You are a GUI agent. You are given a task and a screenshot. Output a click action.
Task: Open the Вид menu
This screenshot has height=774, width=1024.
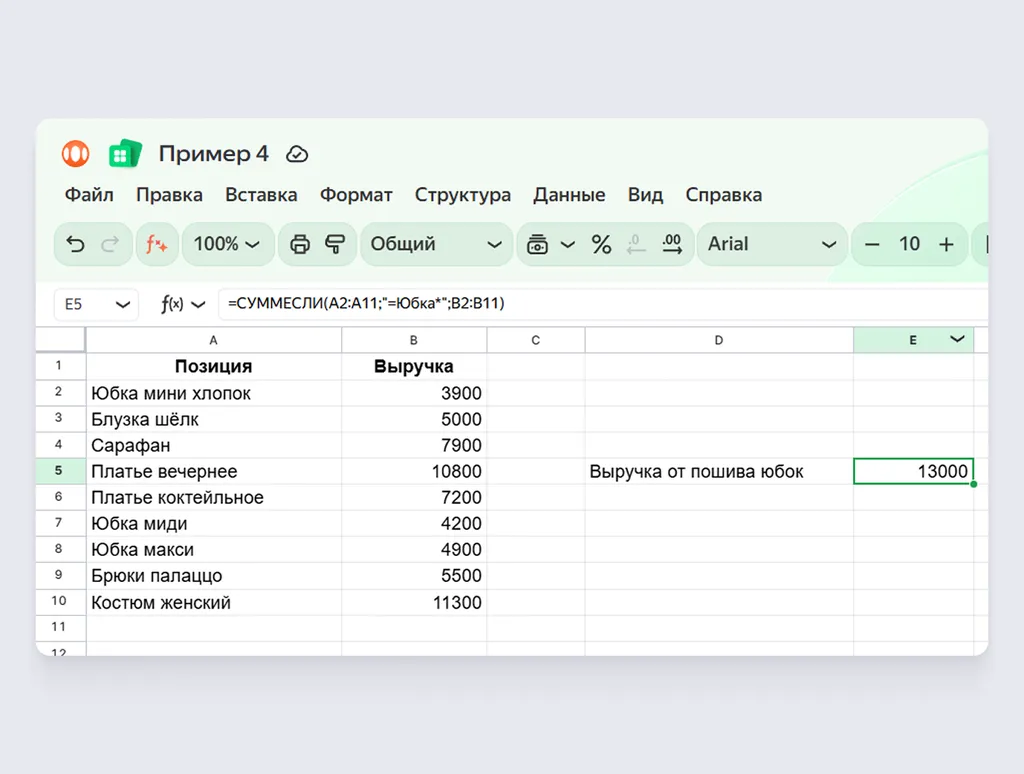click(645, 195)
